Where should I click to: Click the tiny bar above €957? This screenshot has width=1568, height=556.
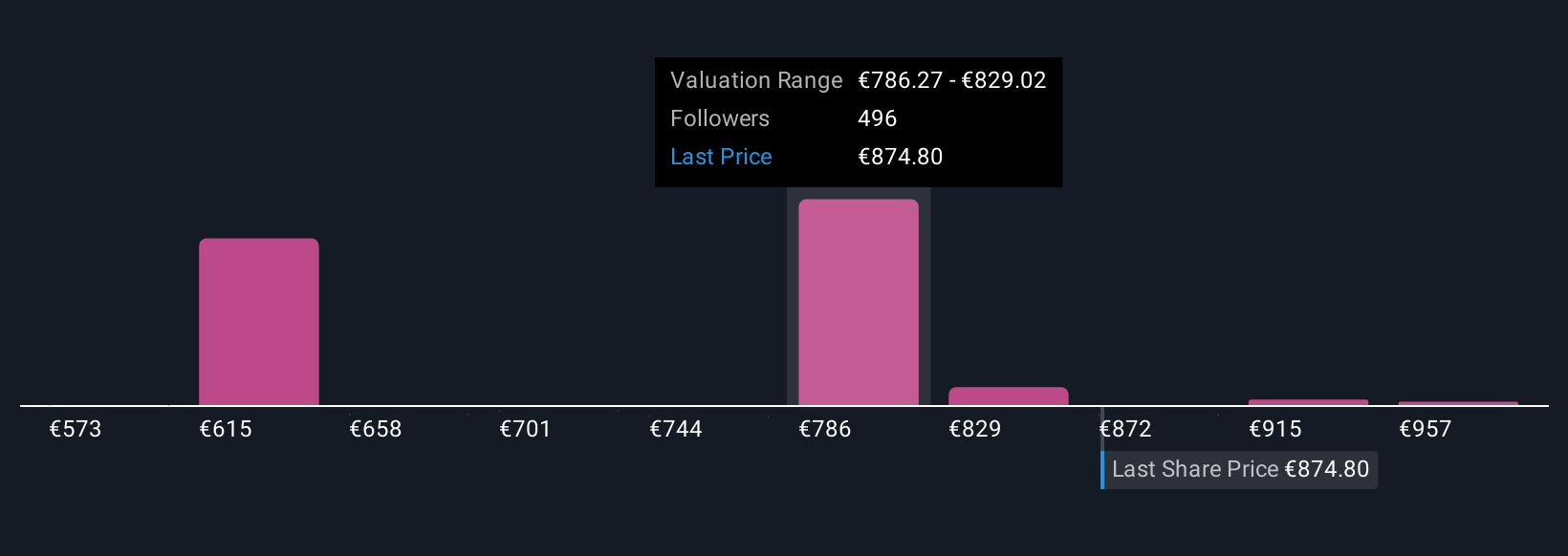click(1458, 403)
